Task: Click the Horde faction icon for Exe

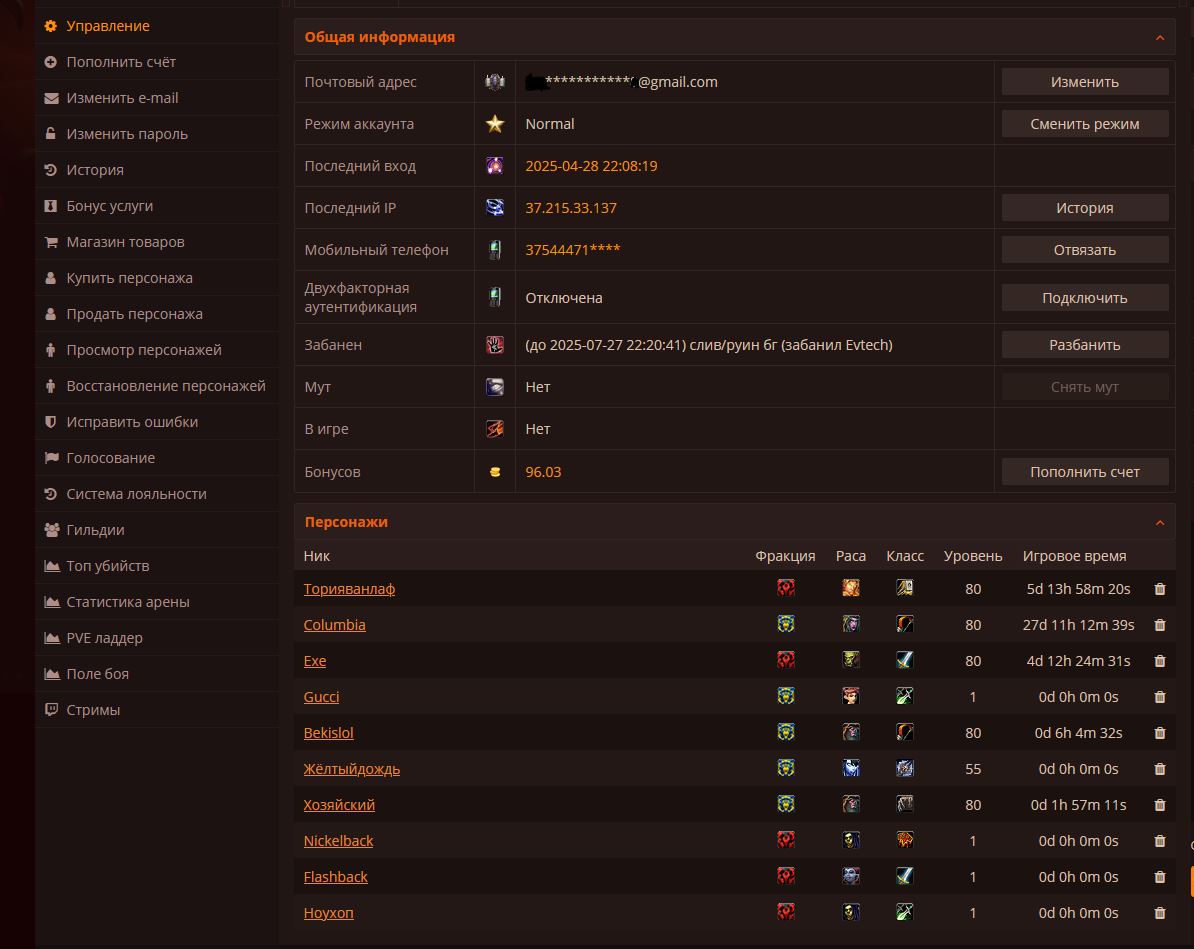Action: (786, 660)
